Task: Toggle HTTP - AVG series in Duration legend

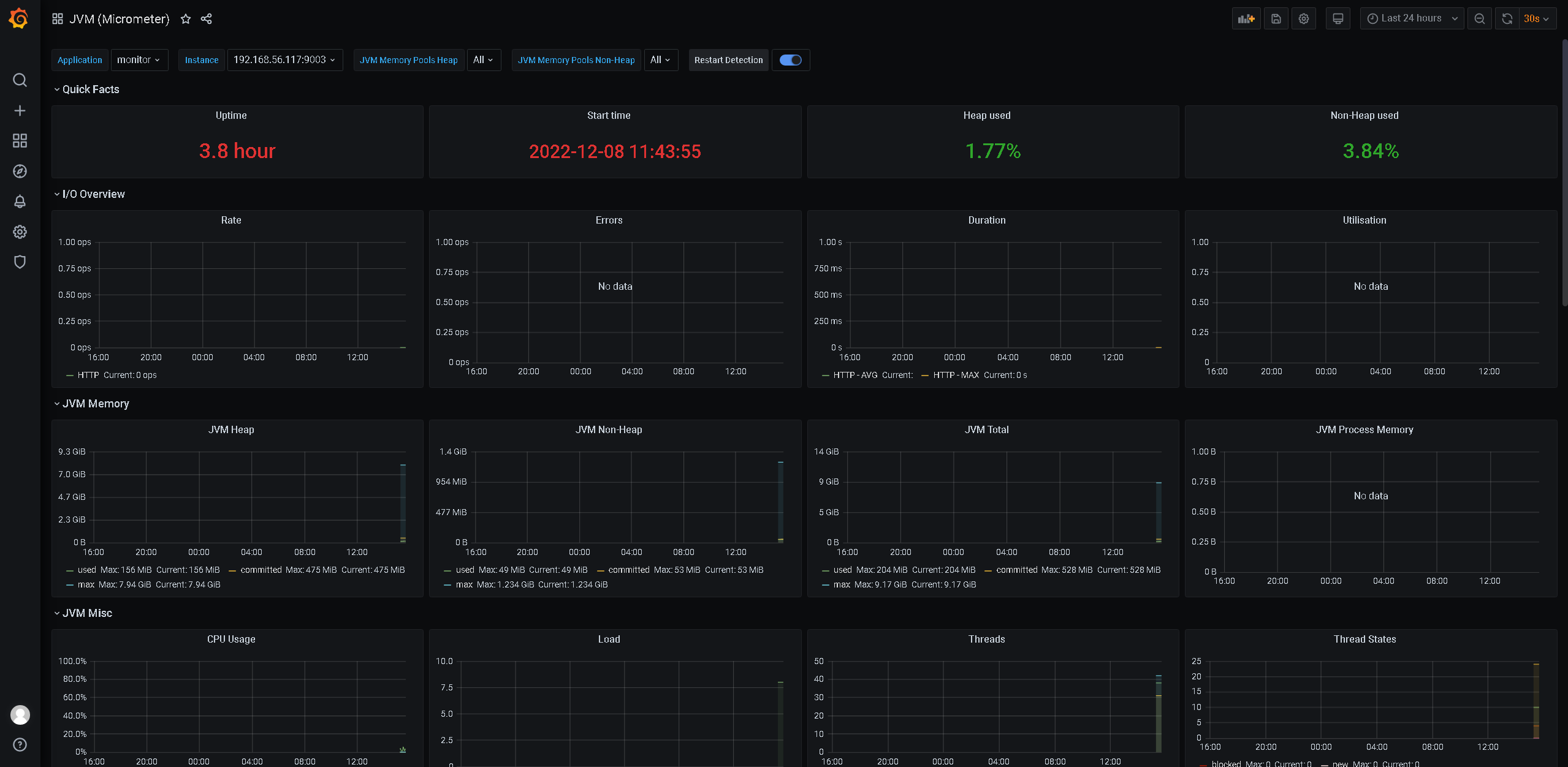Action: (x=856, y=376)
